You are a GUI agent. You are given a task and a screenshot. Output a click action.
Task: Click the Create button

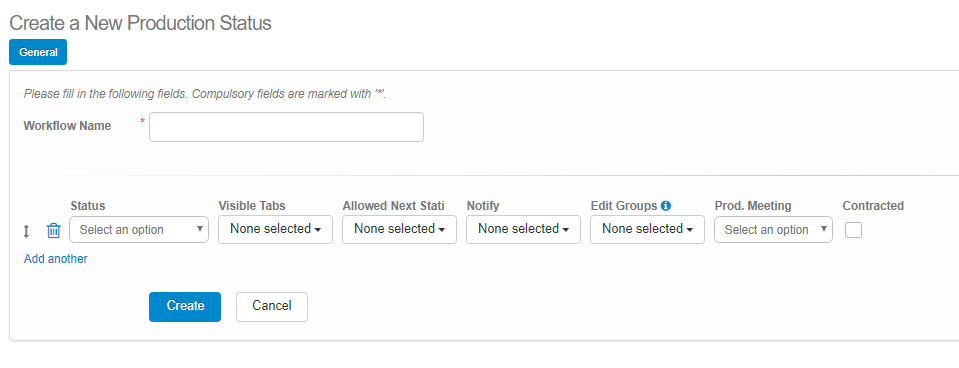185,306
